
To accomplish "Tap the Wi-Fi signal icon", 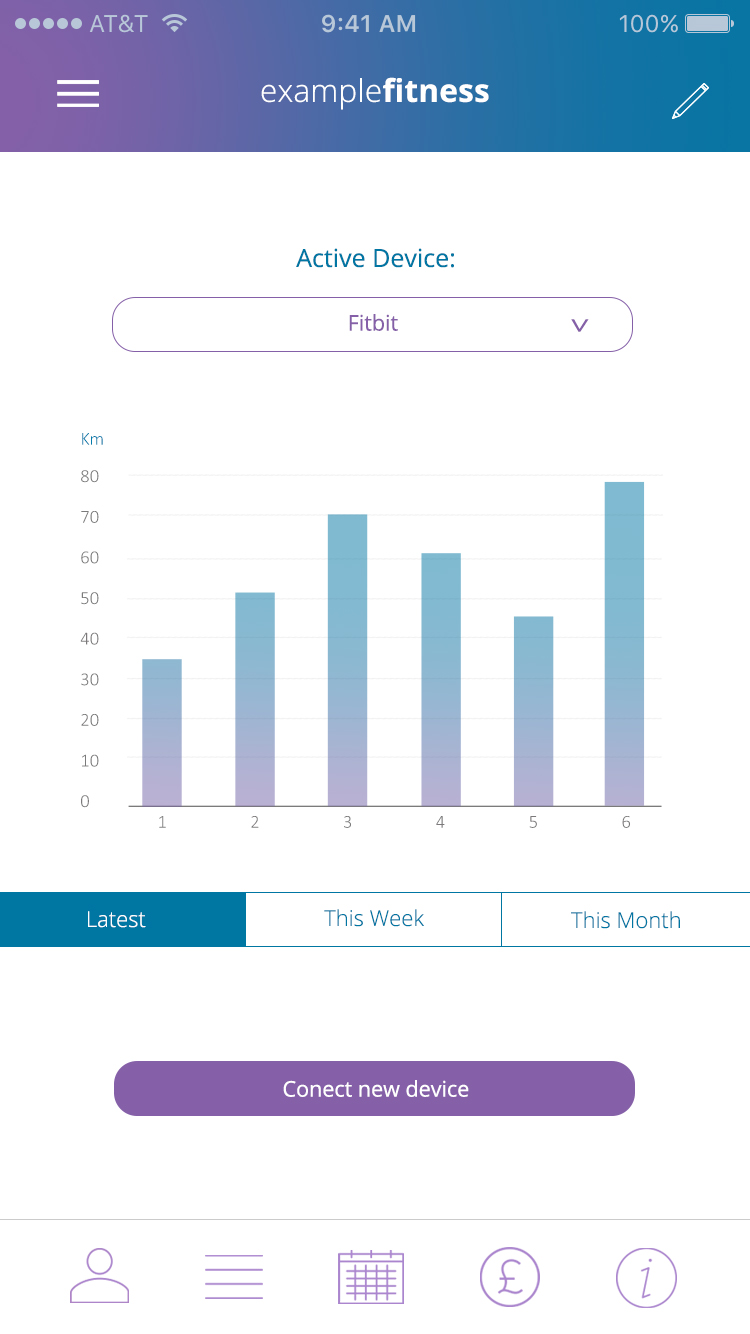I will [175, 23].
